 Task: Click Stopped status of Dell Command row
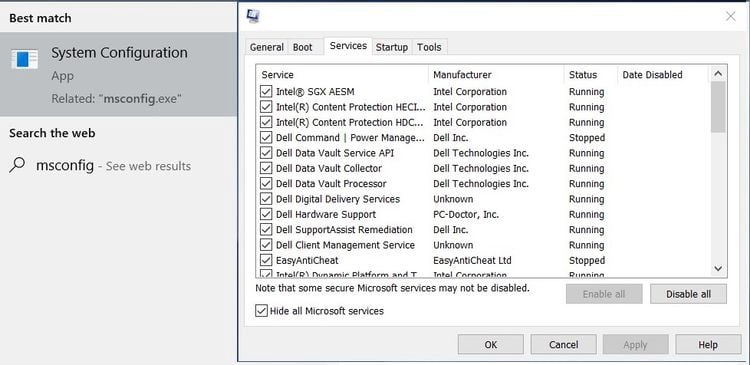point(587,138)
